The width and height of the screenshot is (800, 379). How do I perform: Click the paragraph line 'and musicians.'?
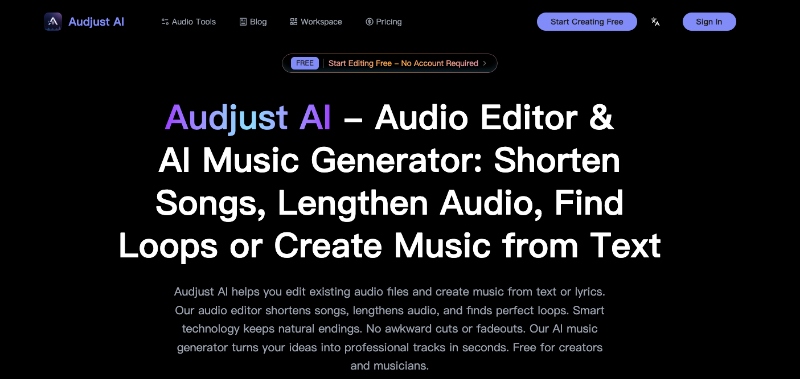click(389, 366)
